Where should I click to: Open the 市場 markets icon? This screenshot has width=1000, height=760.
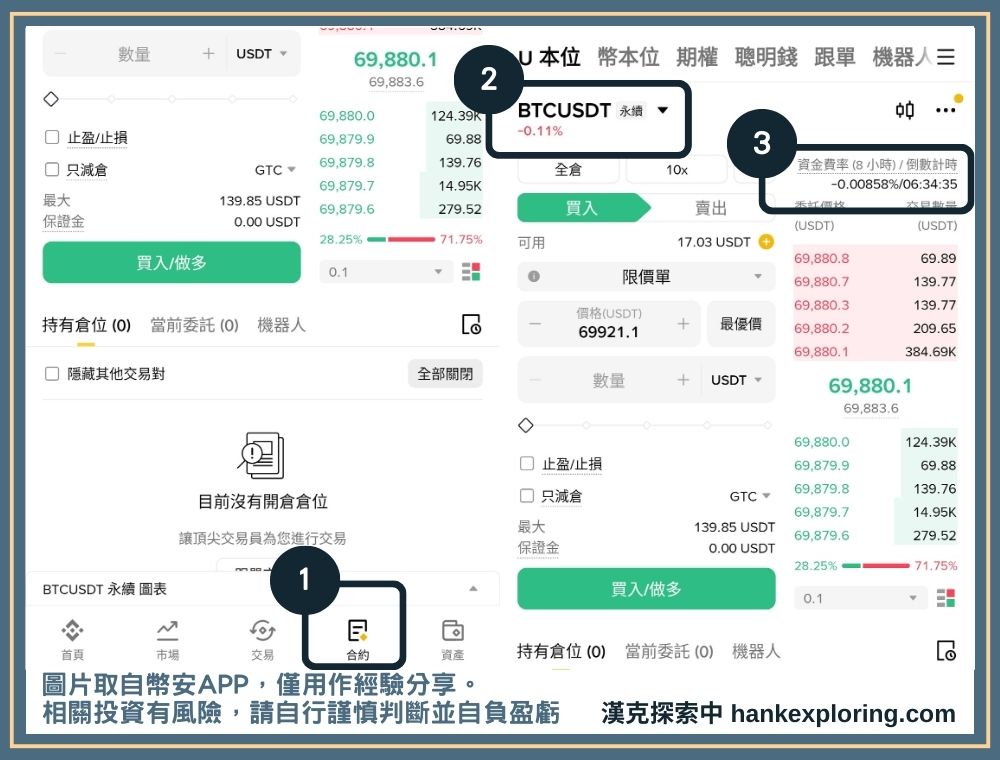[x=166, y=635]
